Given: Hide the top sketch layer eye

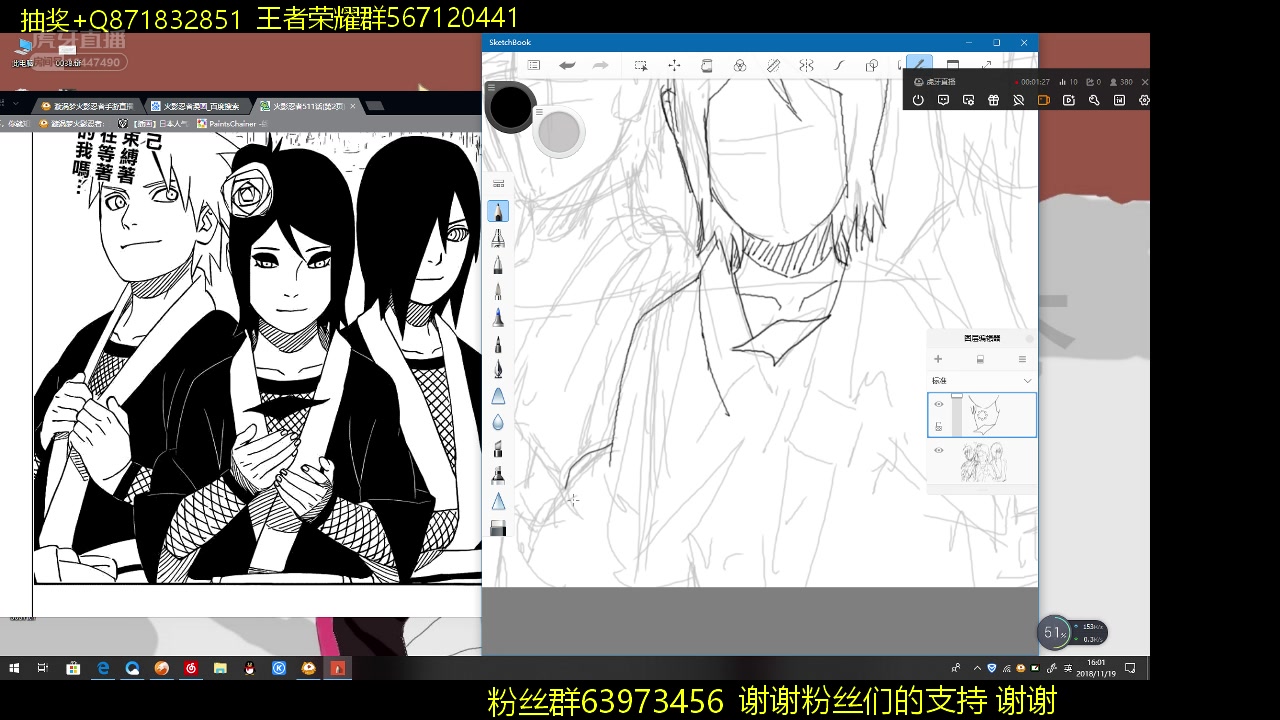Looking at the screenshot, I should point(938,404).
